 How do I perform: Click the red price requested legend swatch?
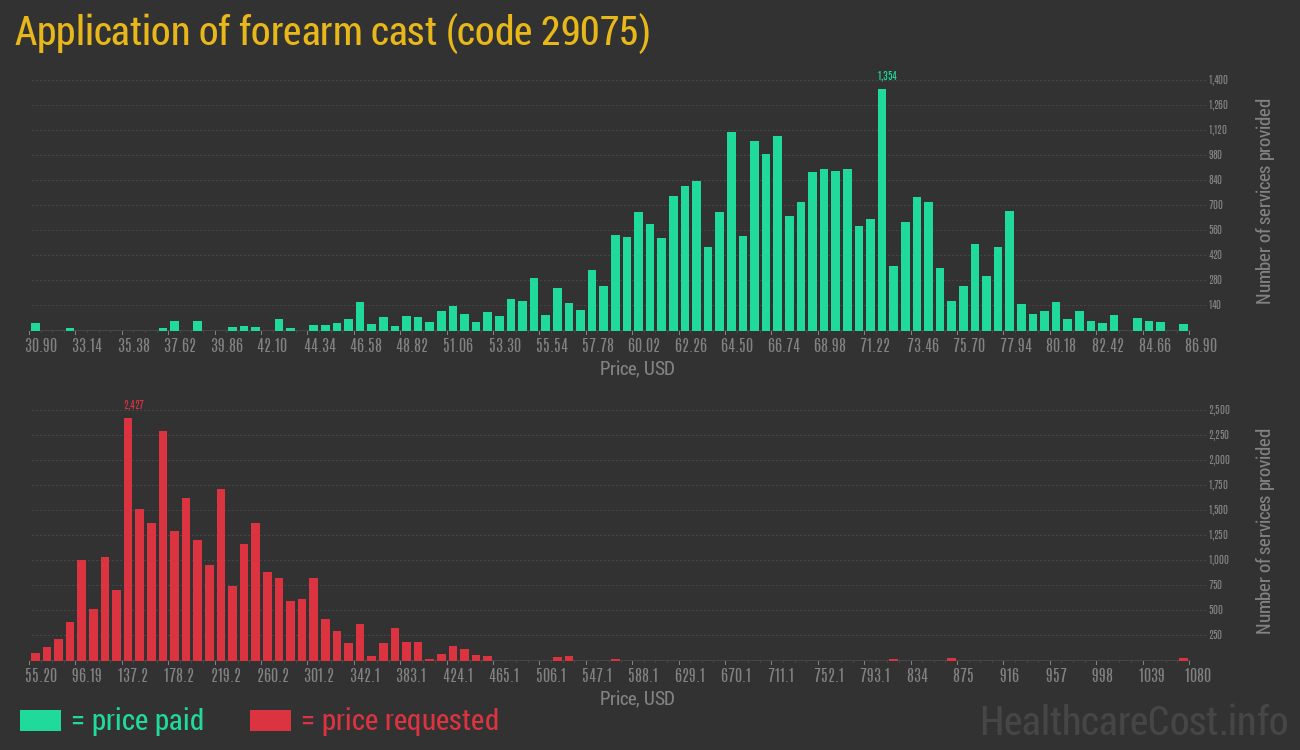point(270,720)
